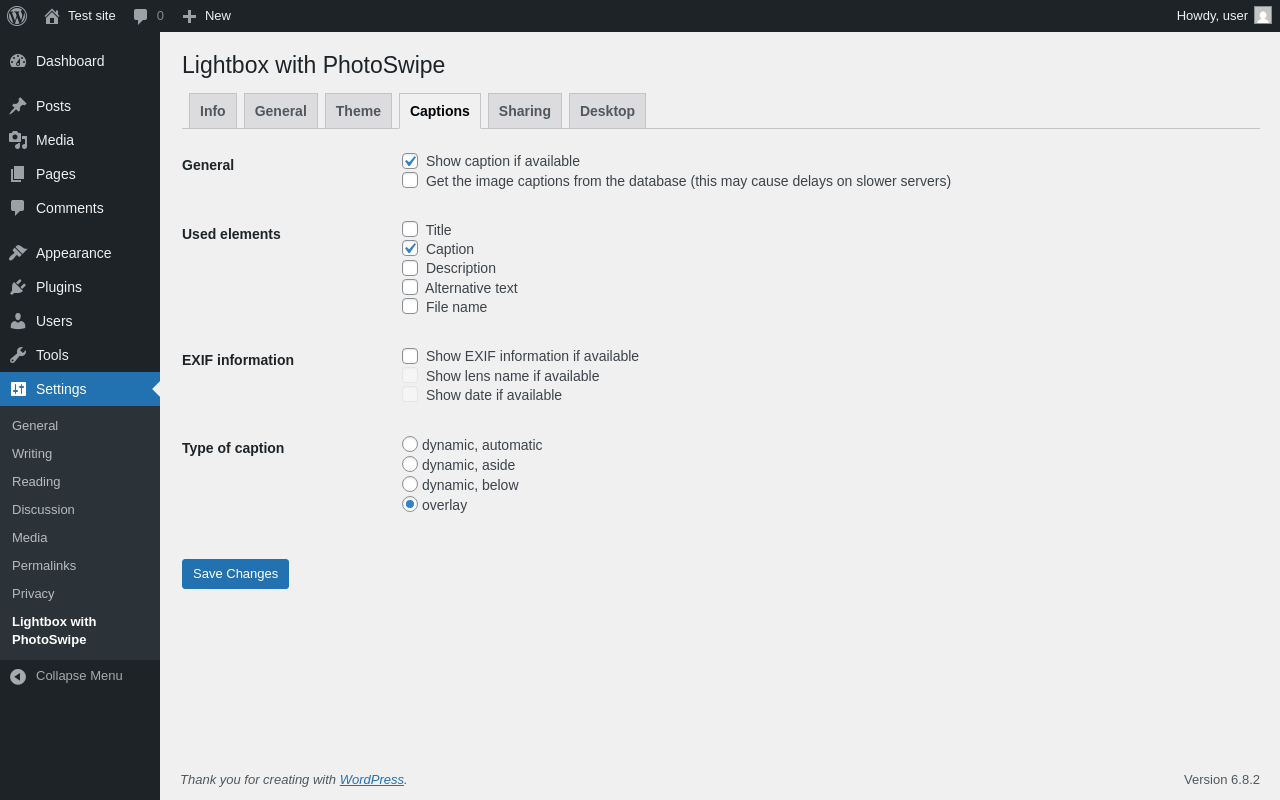Open the Plugins menu item
The height and width of the screenshot is (800, 1280).
(80, 287)
